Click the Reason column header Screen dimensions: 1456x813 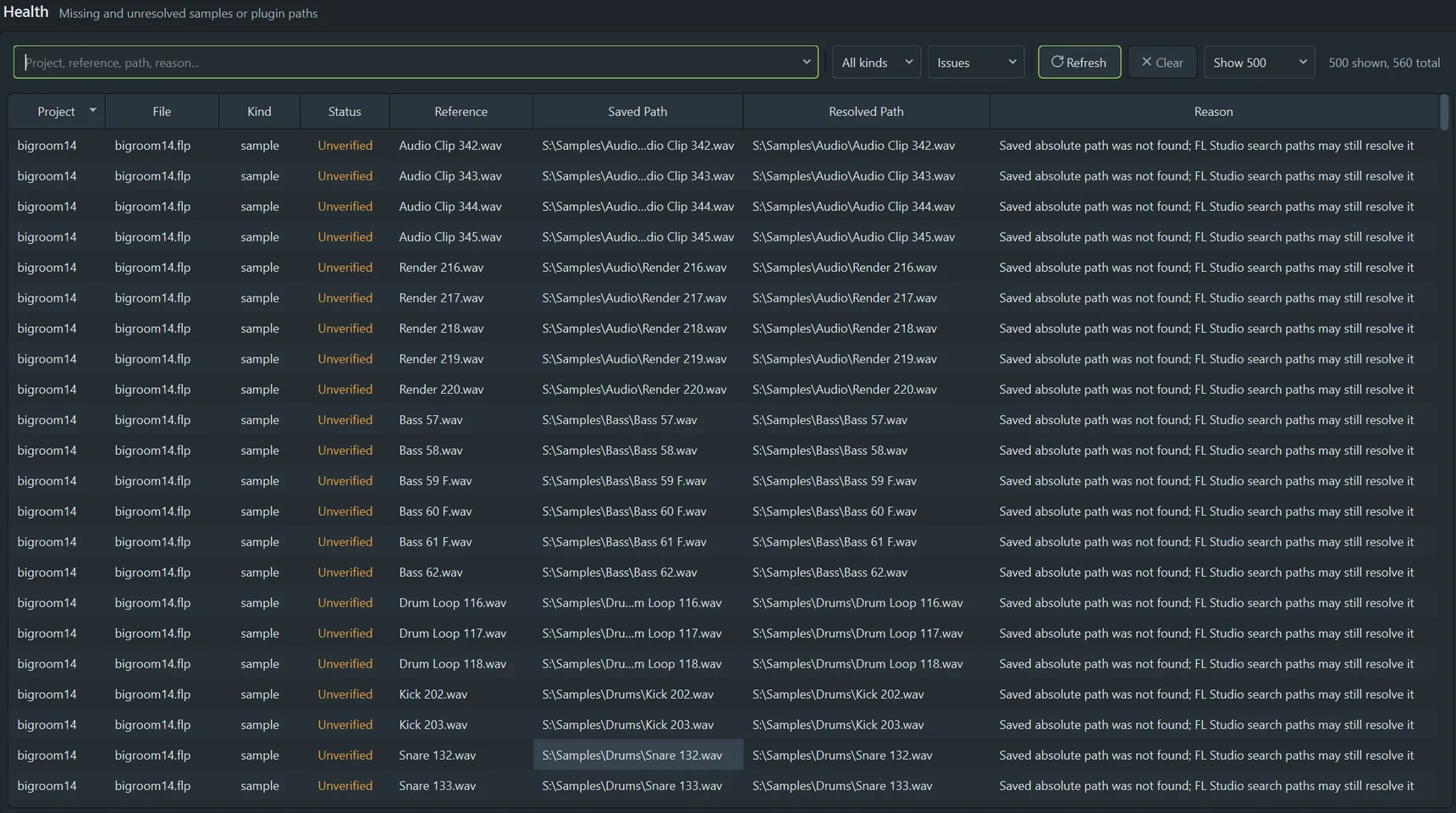(x=1213, y=111)
